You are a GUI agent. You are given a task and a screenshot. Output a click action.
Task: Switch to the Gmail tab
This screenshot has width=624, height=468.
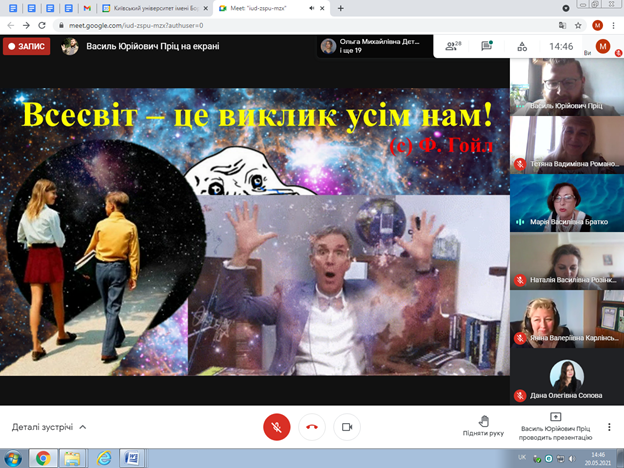pyautogui.click(x=87, y=8)
